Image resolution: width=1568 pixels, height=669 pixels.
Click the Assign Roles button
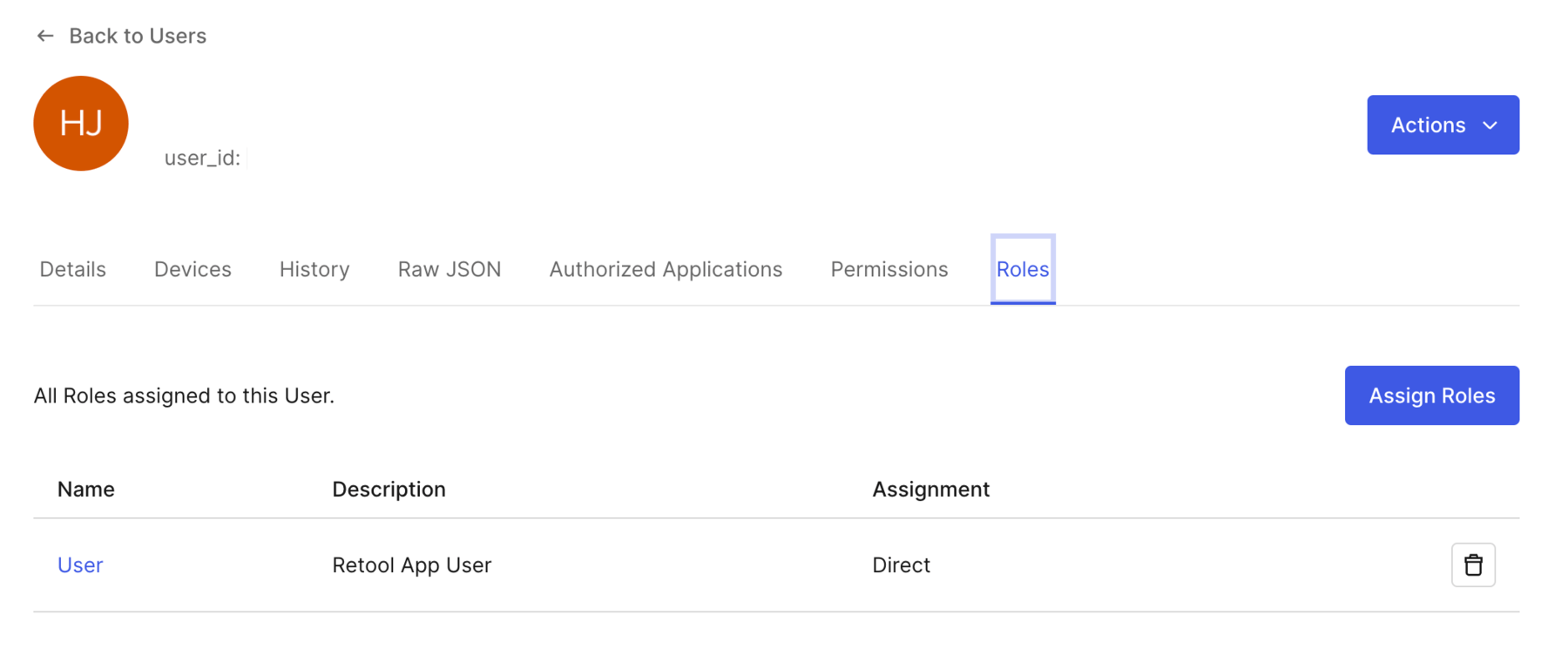point(1431,395)
